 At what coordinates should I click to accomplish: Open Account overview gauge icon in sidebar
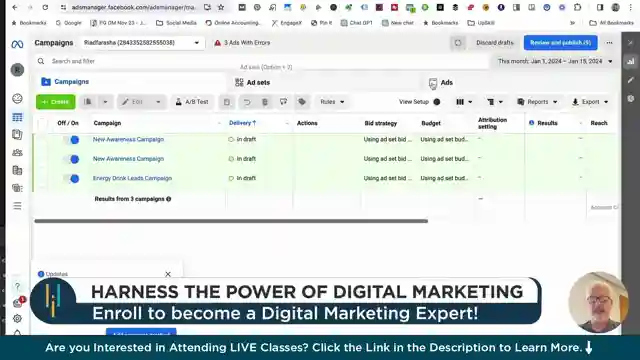[x=17, y=98]
